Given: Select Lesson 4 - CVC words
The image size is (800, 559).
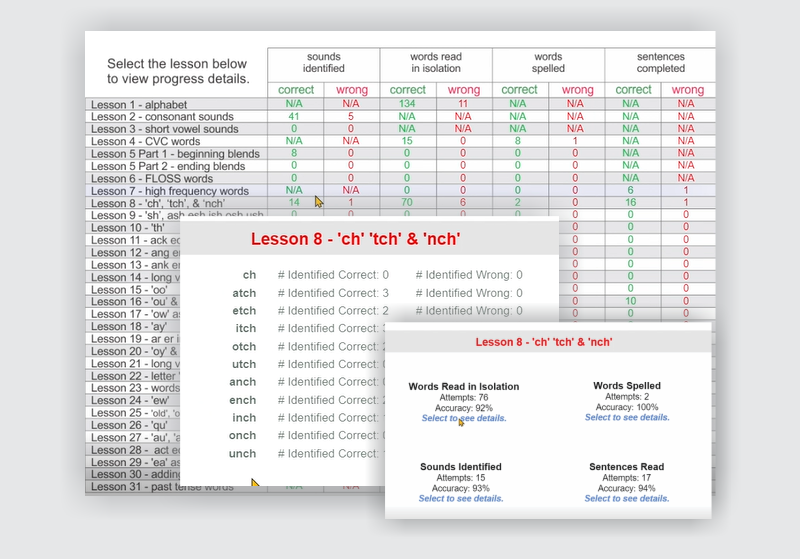Looking at the screenshot, I should pos(145,141).
